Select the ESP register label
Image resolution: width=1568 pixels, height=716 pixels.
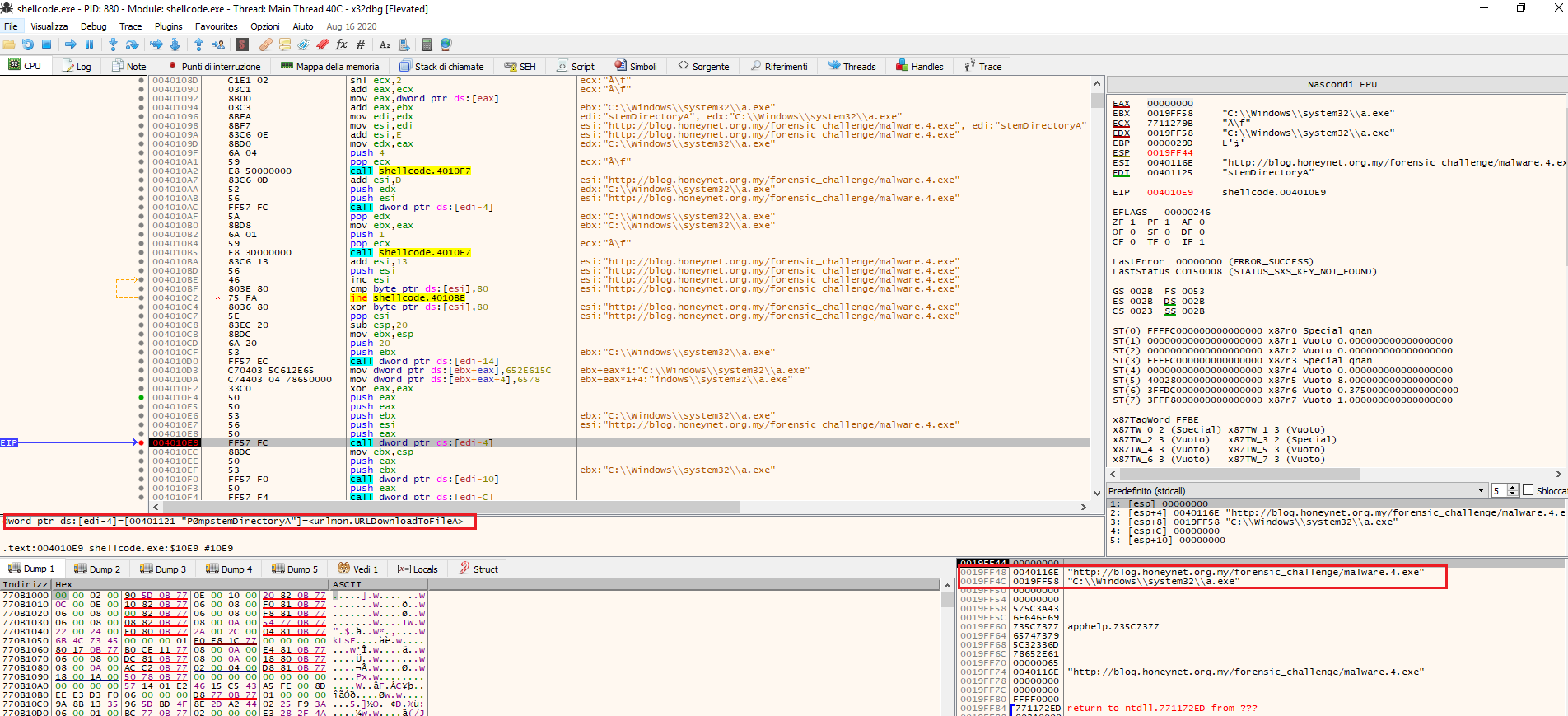(1121, 153)
